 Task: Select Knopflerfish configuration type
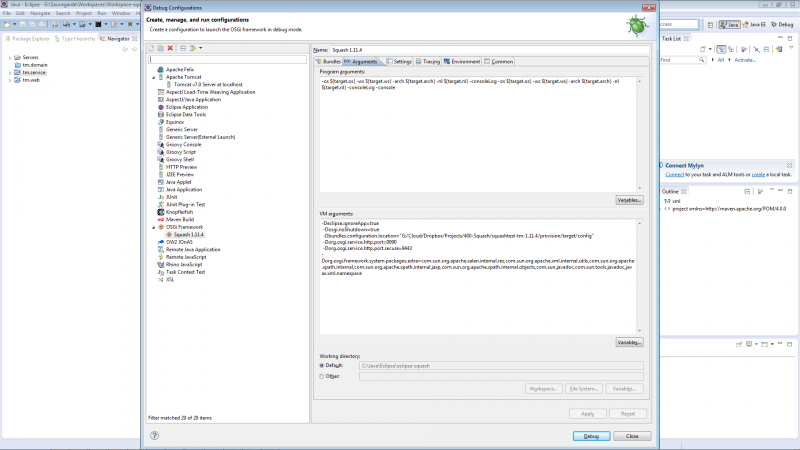[179, 212]
